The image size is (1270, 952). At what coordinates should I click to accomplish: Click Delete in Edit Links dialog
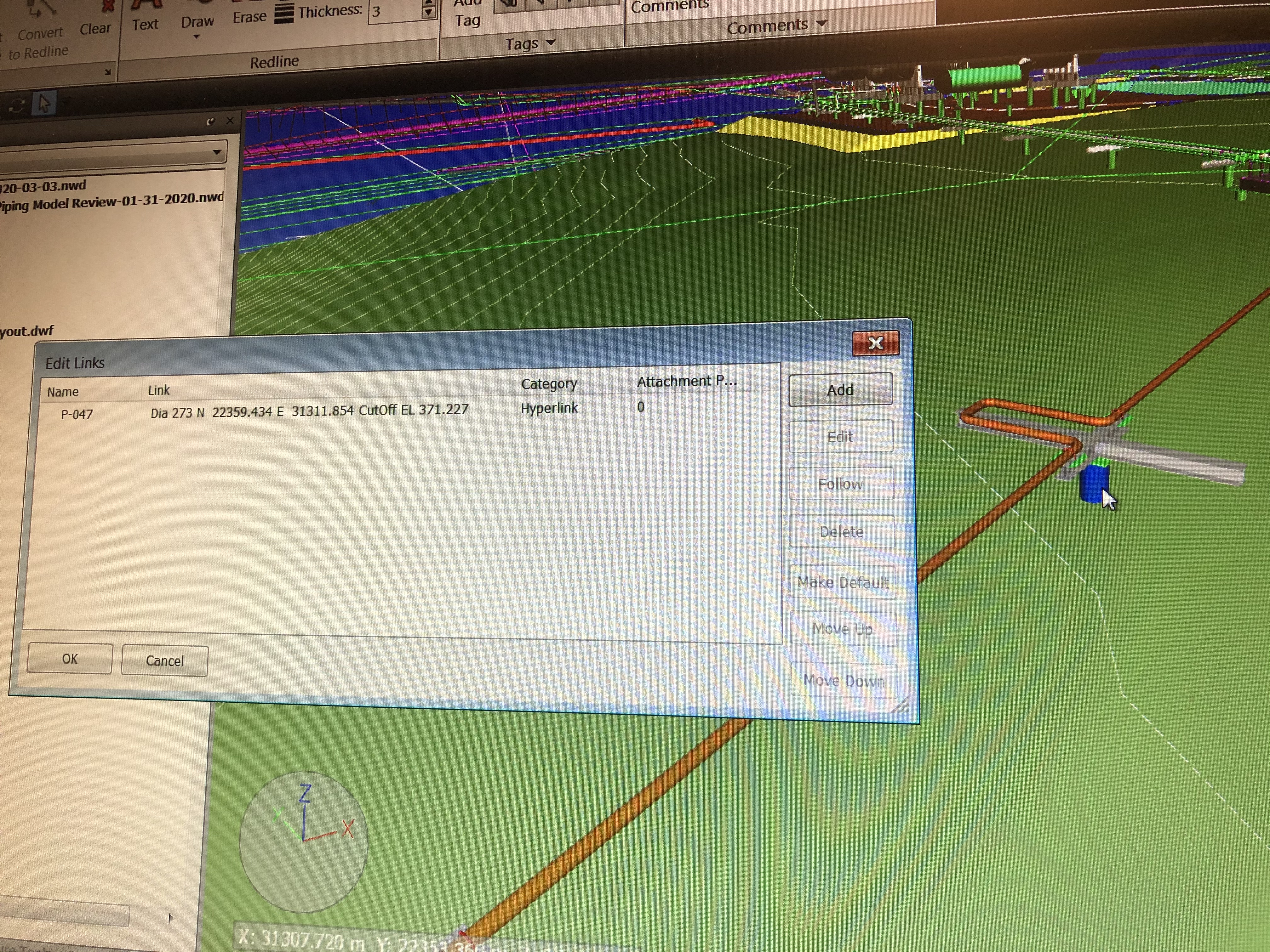(842, 531)
